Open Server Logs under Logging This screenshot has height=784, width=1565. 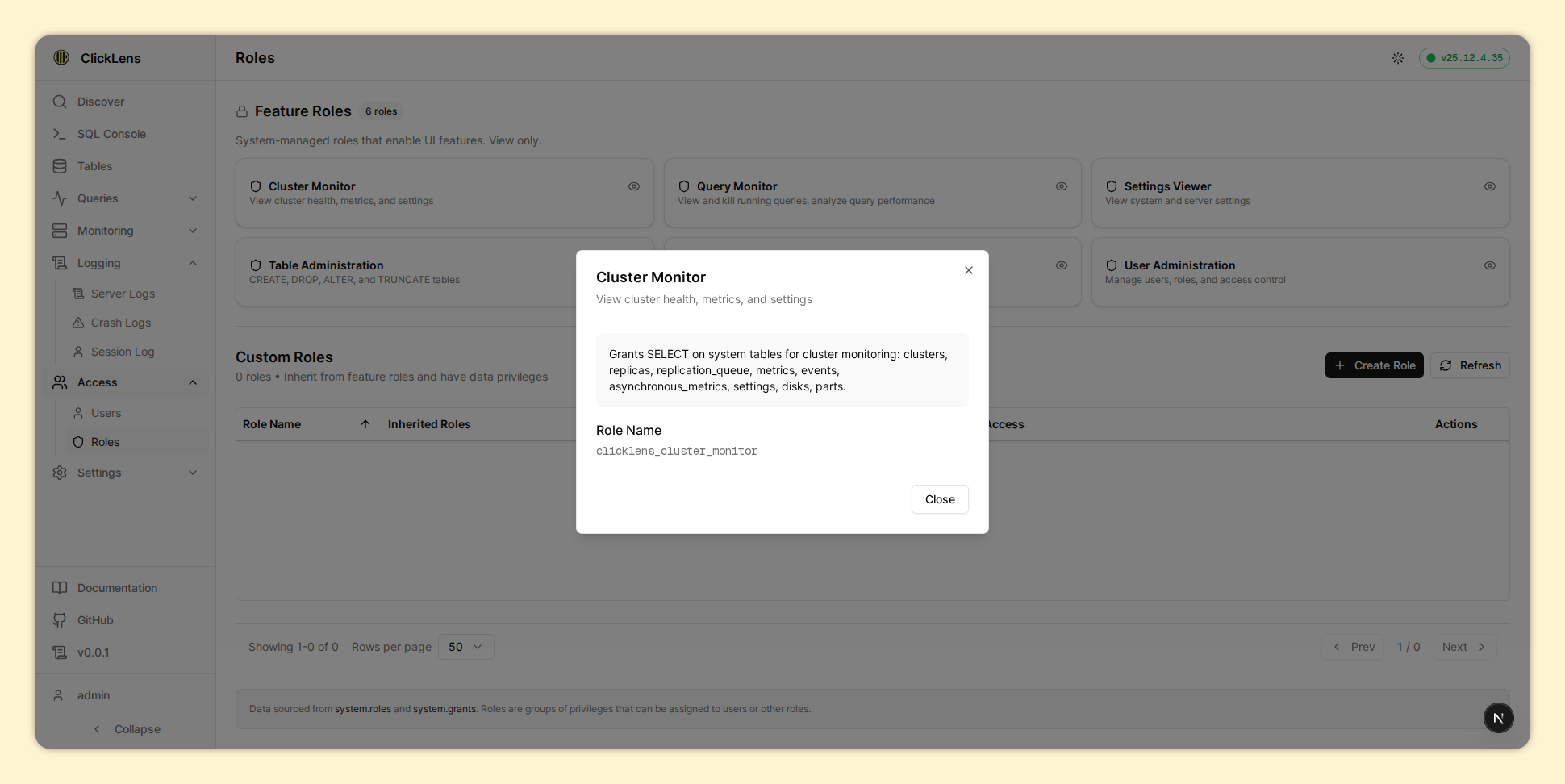[123, 294]
